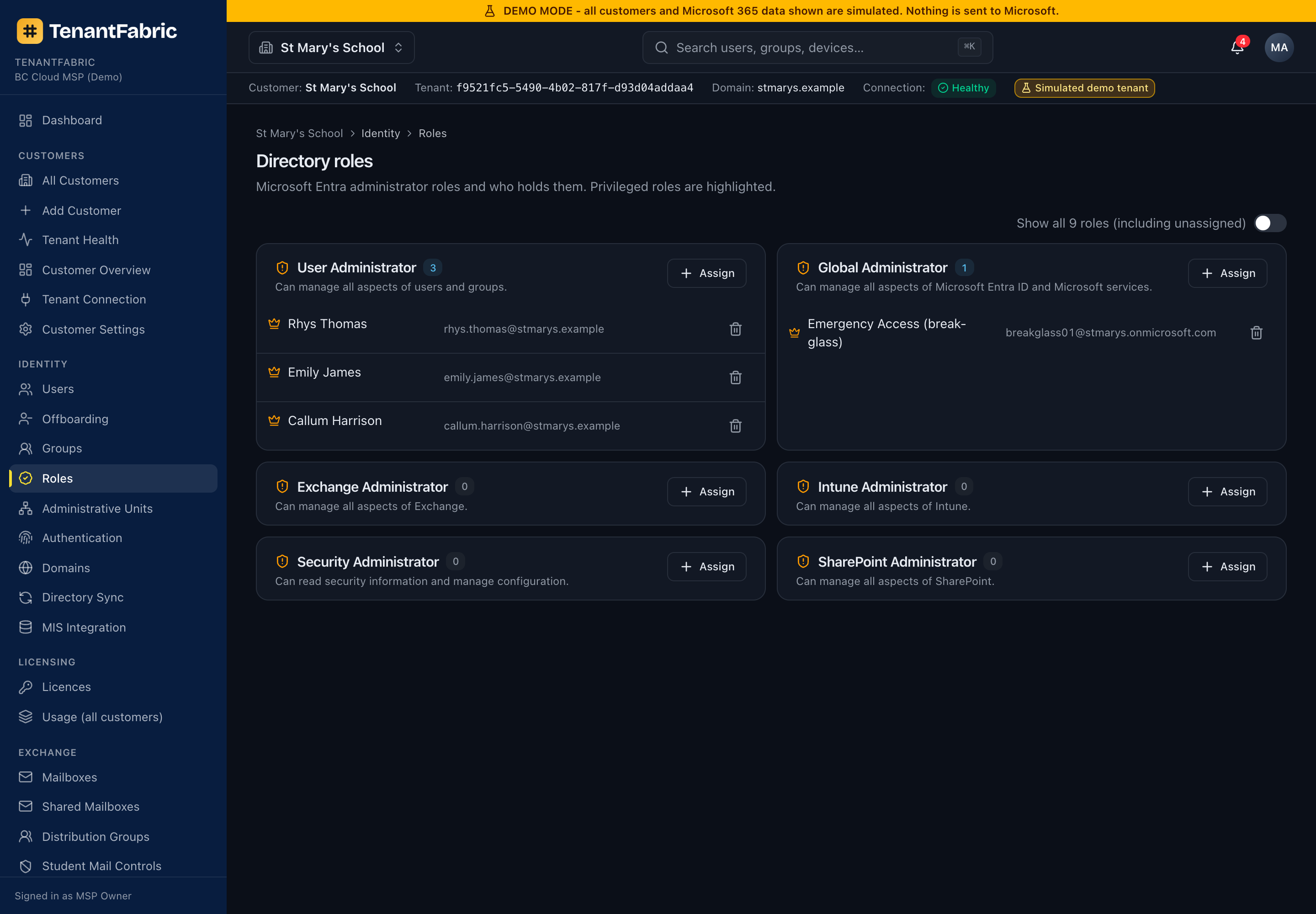Click the Global Administrator shield icon
This screenshot has width=1316, height=914.
pyautogui.click(x=803, y=267)
